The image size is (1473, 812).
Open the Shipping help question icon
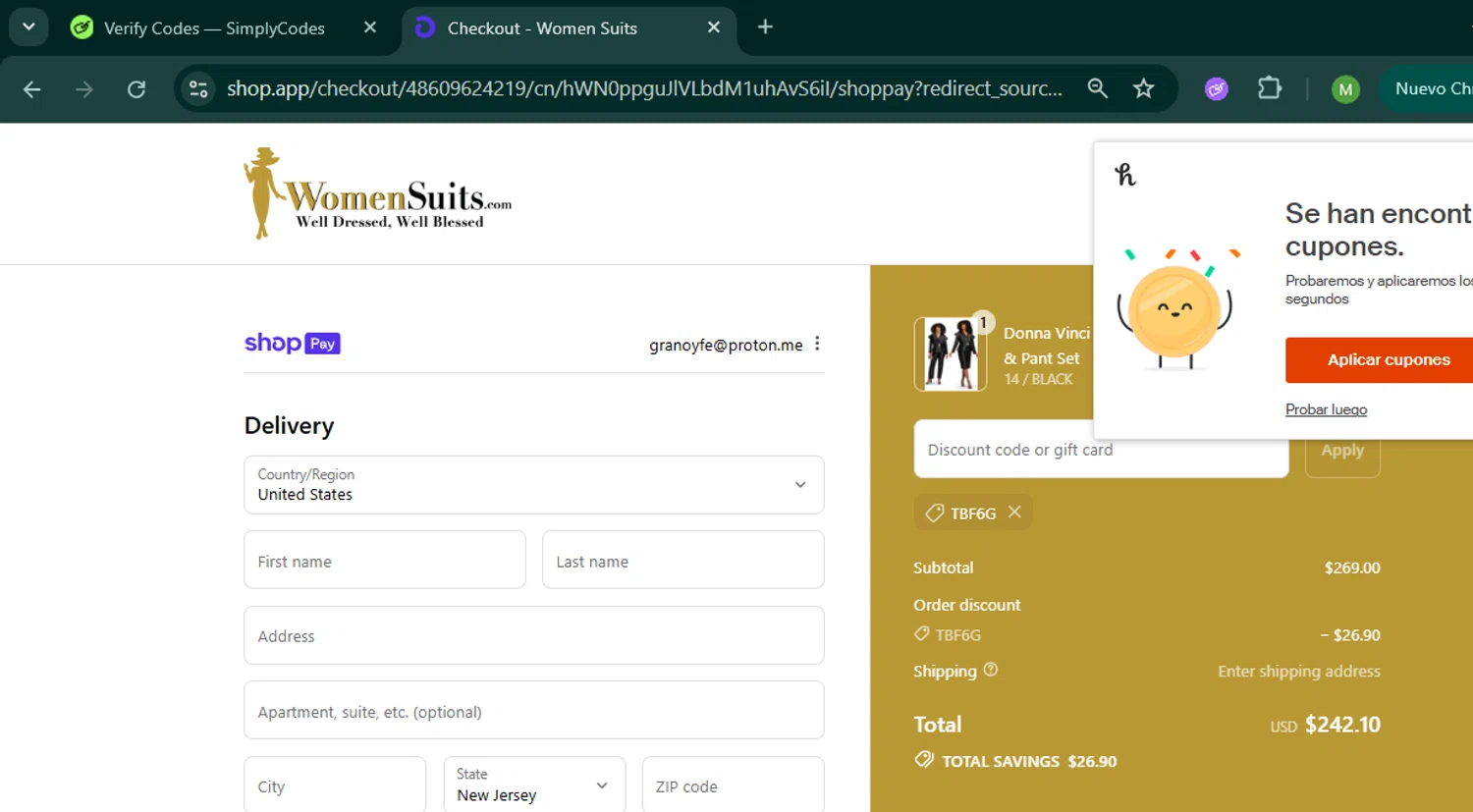click(991, 670)
